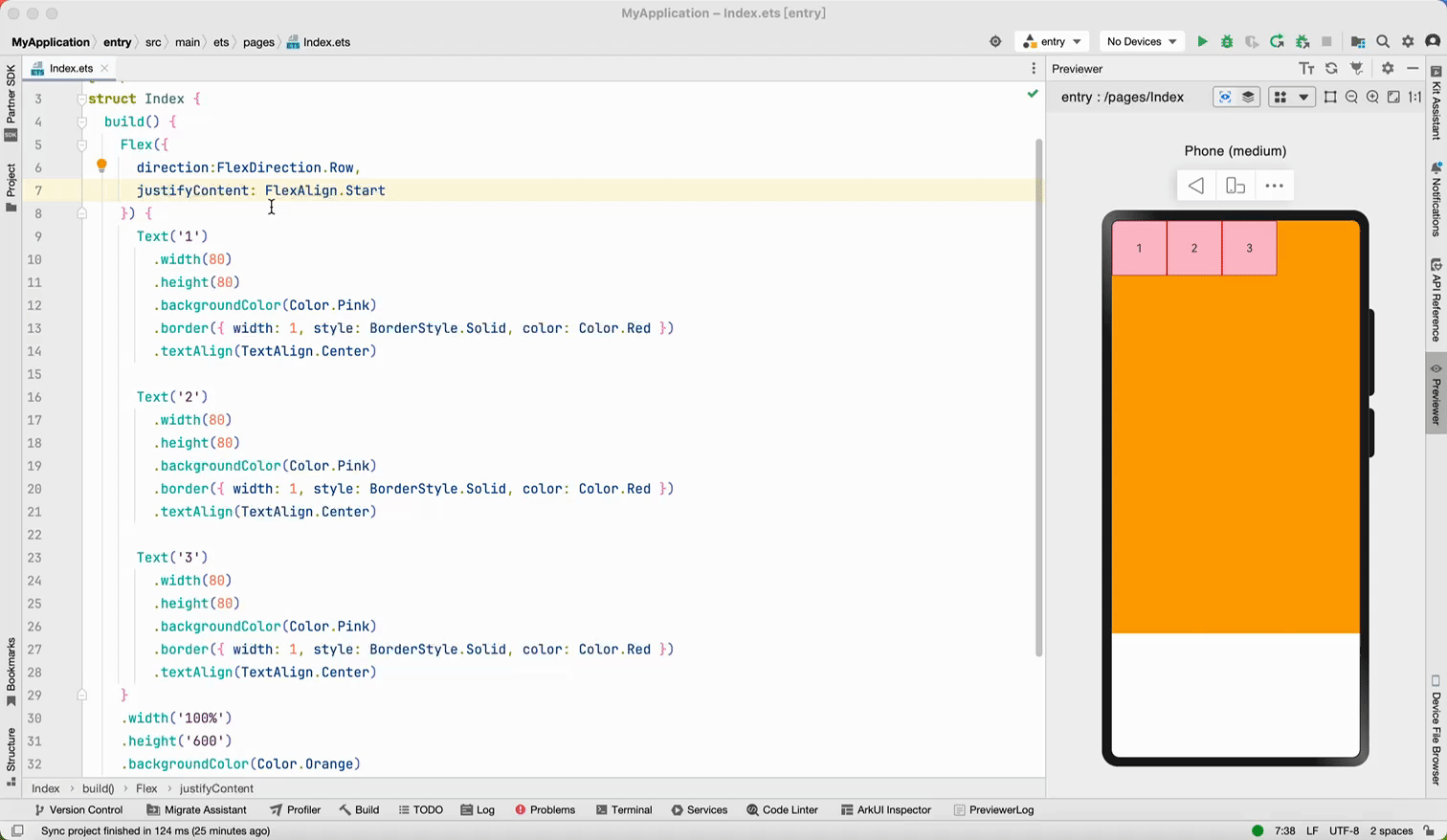Select the Index.ets editor tab
Viewport: 1447px width, 840px height.
pyautogui.click(x=70, y=69)
